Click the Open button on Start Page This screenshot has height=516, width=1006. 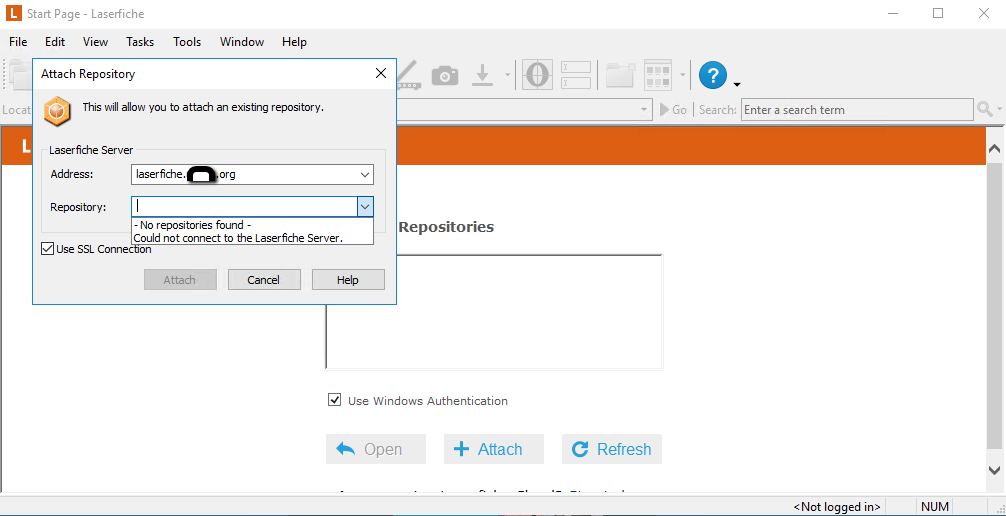(x=376, y=449)
